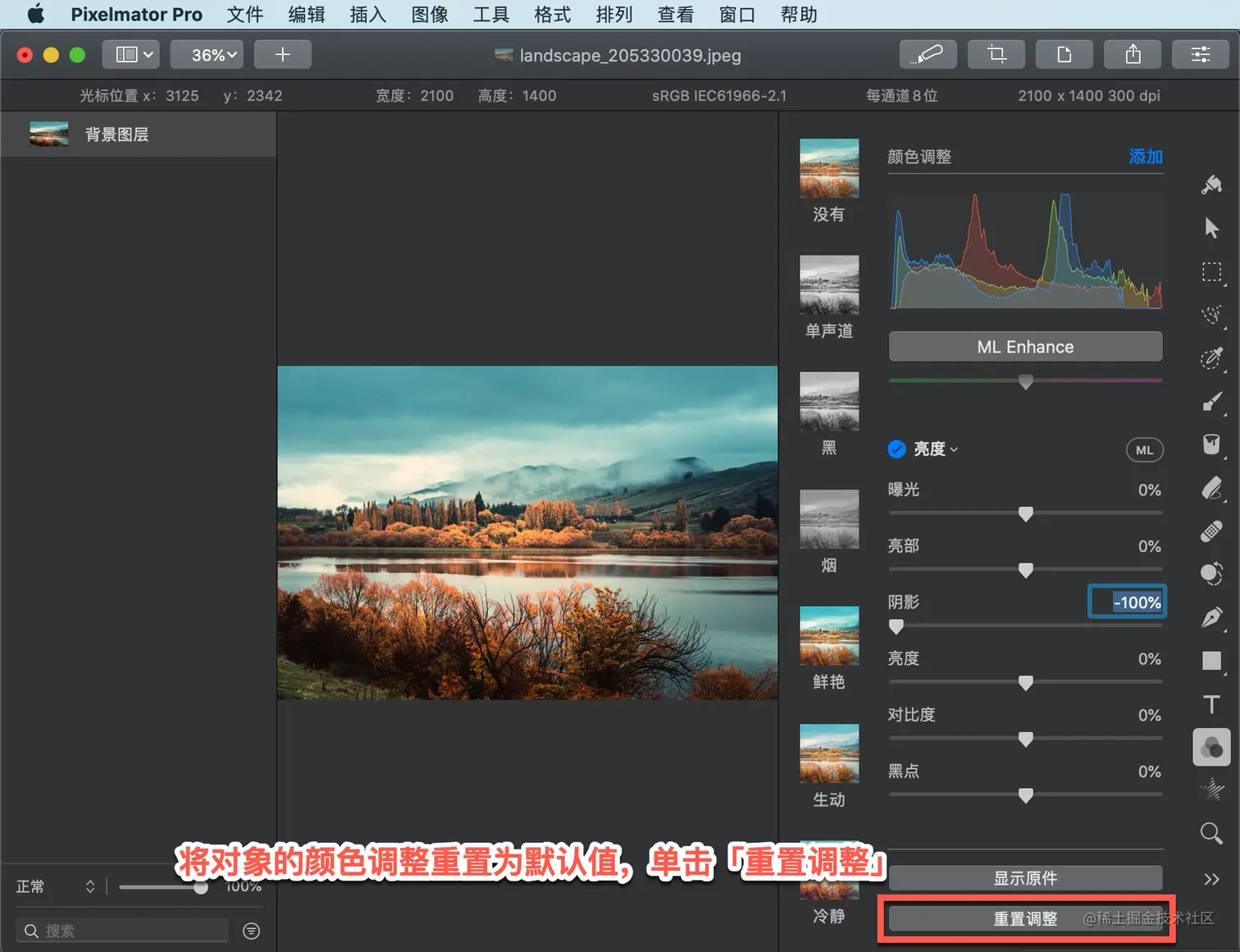Click the 添加 link in 颜色调整
Image resolution: width=1240 pixels, height=952 pixels.
tap(1146, 157)
